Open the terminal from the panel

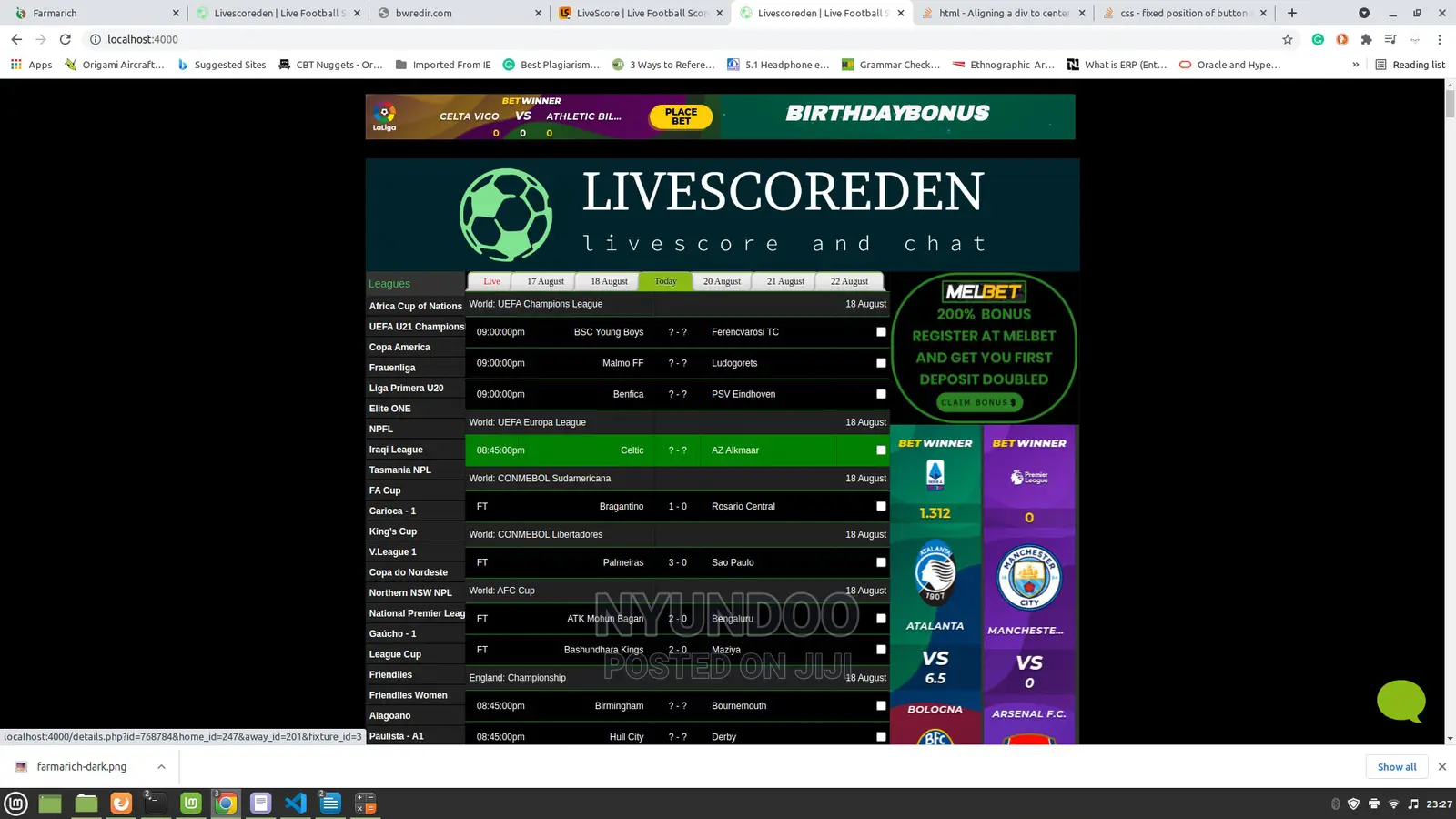[156, 804]
